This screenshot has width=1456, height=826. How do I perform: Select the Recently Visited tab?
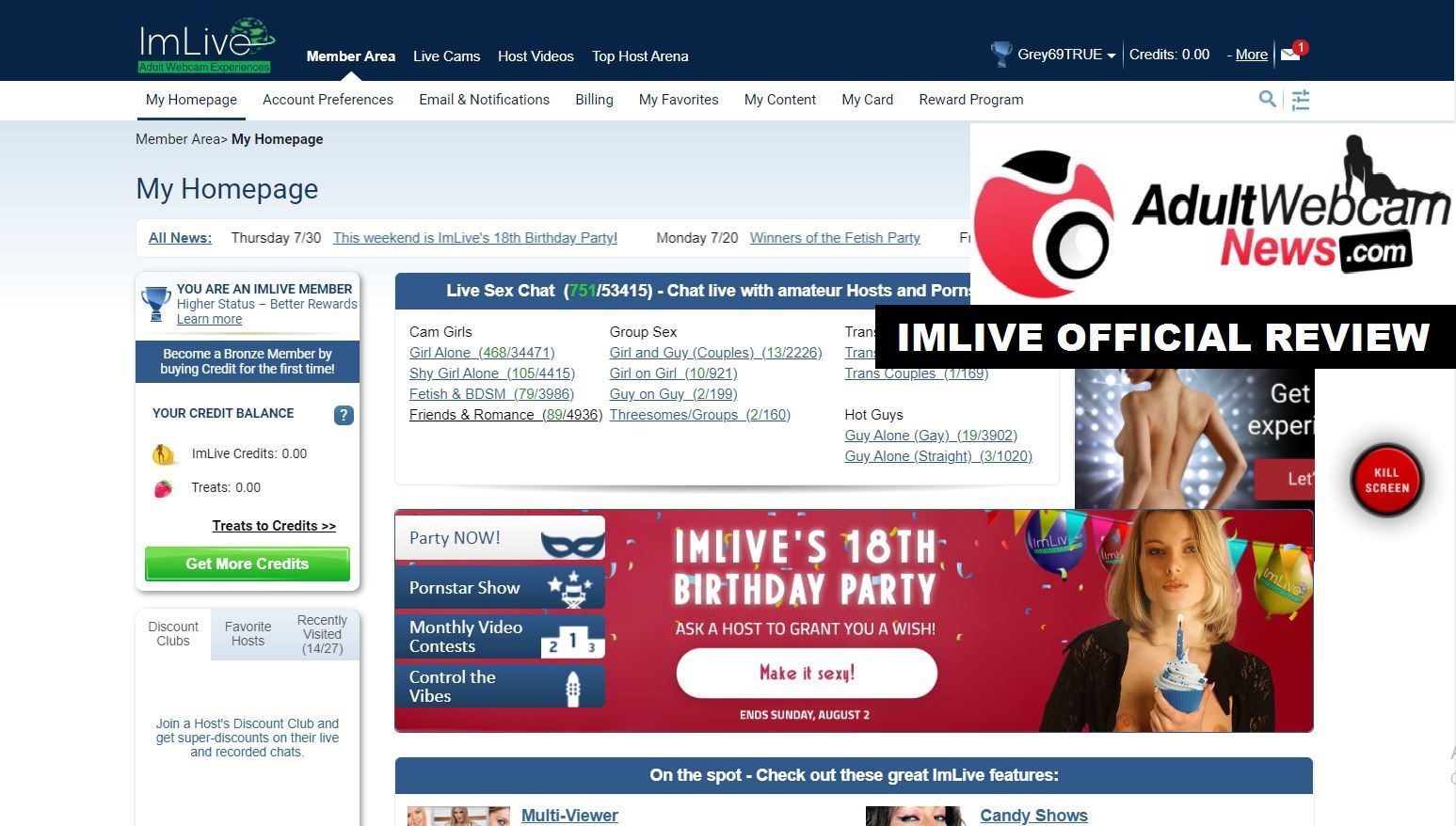(x=322, y=634)
